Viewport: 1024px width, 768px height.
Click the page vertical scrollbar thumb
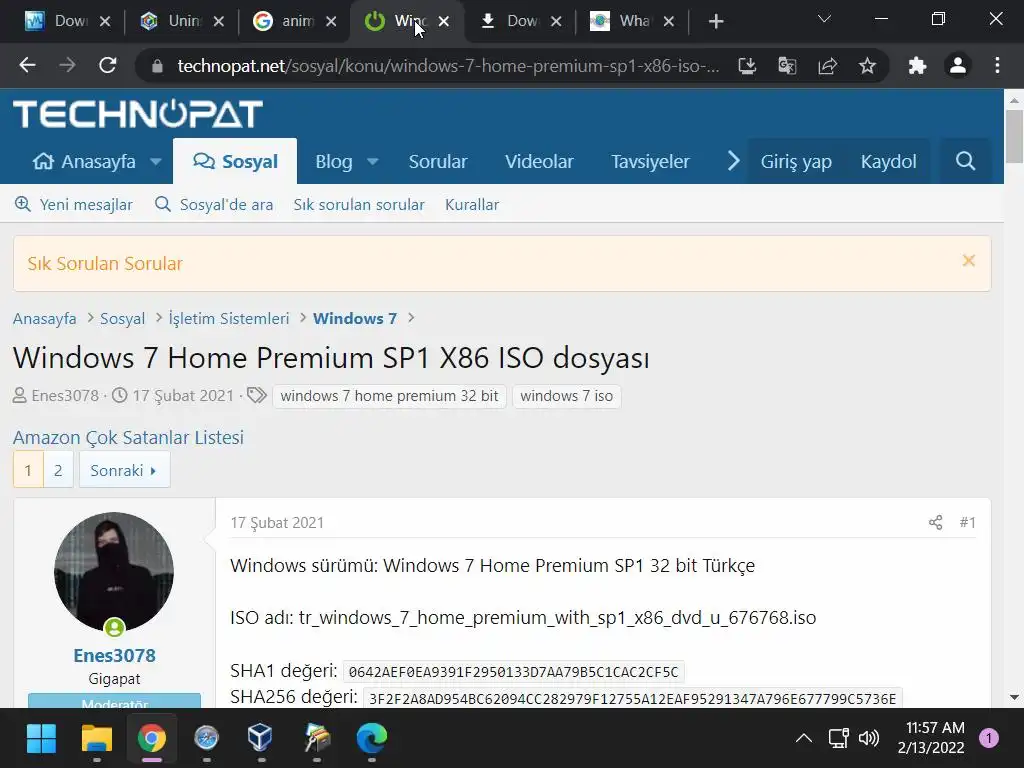click(x=1014, y=136)
